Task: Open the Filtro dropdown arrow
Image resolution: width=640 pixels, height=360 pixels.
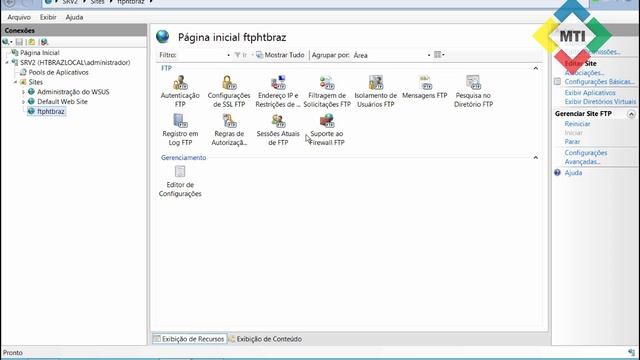Action: pos(228,55)
